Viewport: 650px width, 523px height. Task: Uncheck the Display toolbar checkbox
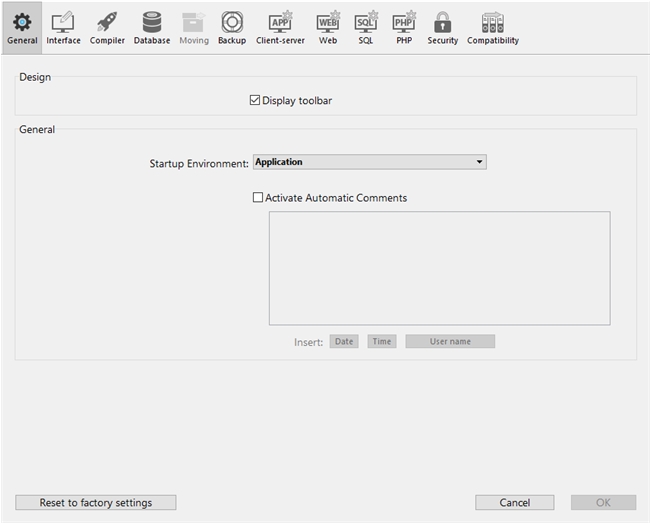[x=255, y=100]
